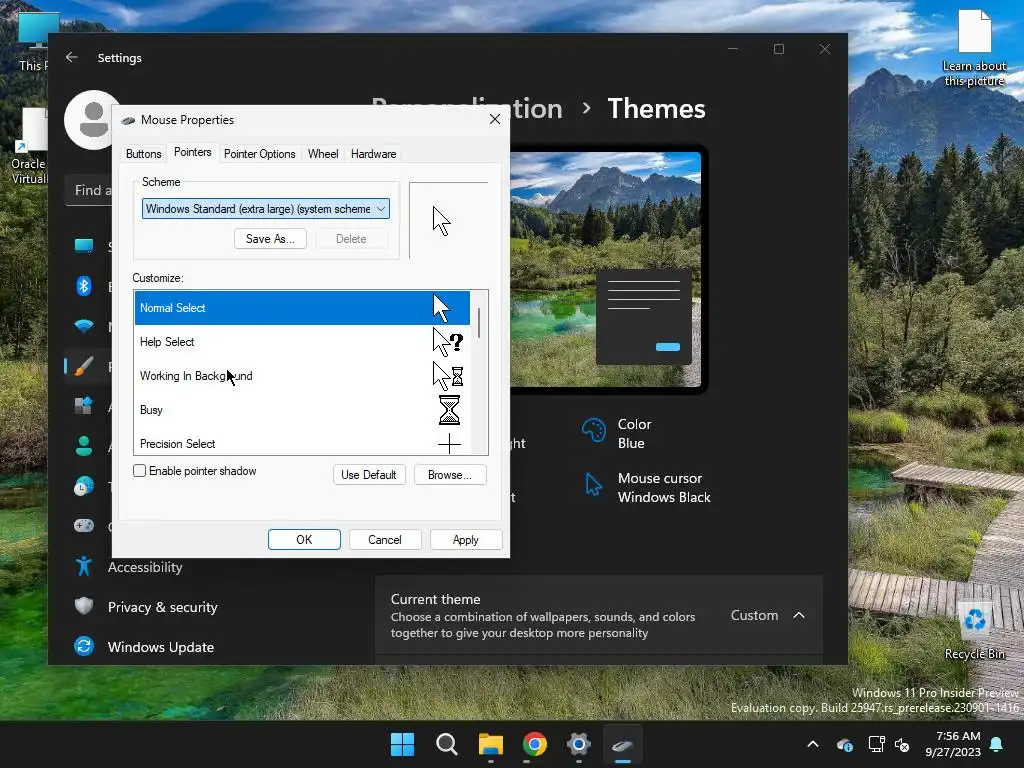Click the Personalization paintbrush icon

pos(84,366)
